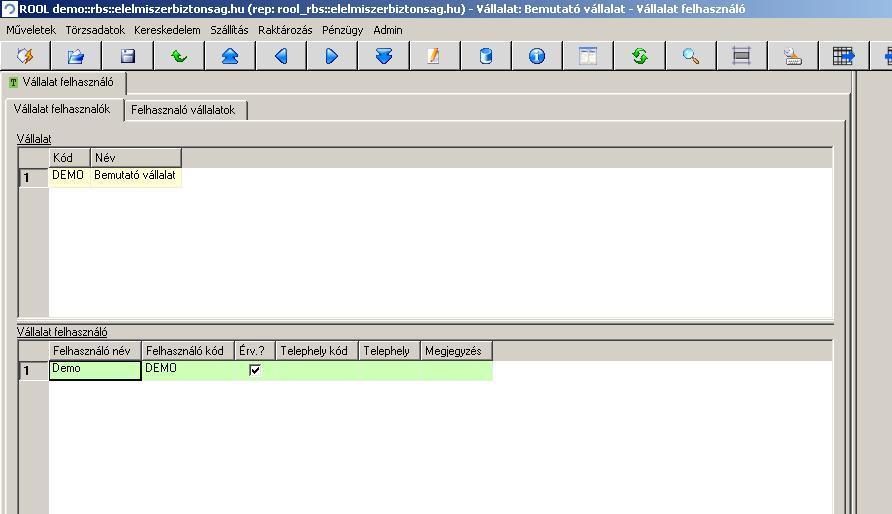Viewport: 892px width, 514px height.
Task: Click the empty Telephely kód cell of Demo row
Action: pyautogui.click(x=316, y=370)
